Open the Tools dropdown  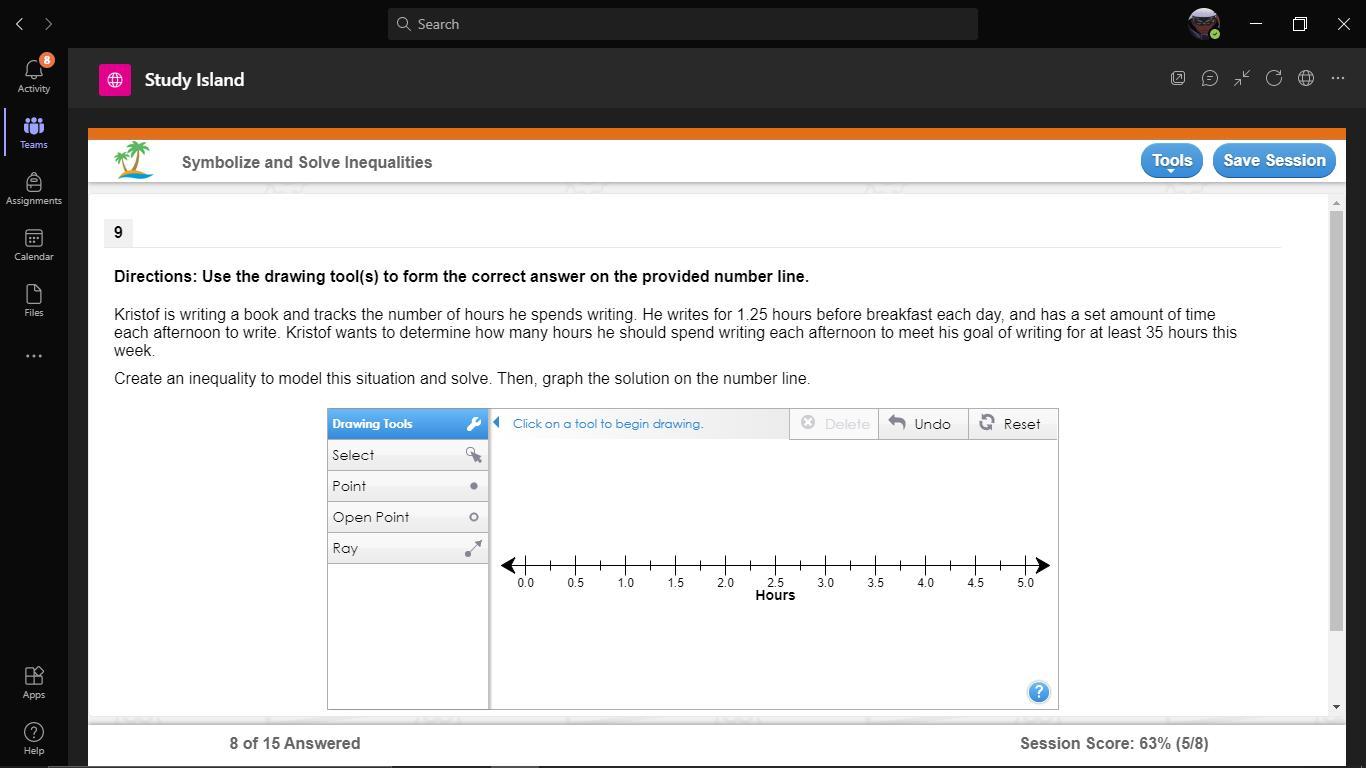1172,161
